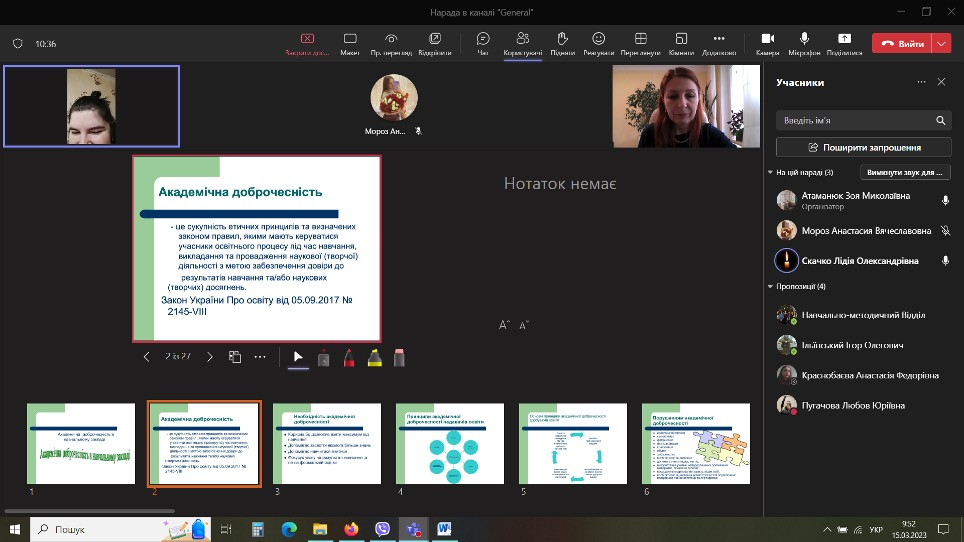Viewport: 964px width, 542px height.
Task: Open dropdown arrow beside Вийти button
Action: click(x=941, y=44)
